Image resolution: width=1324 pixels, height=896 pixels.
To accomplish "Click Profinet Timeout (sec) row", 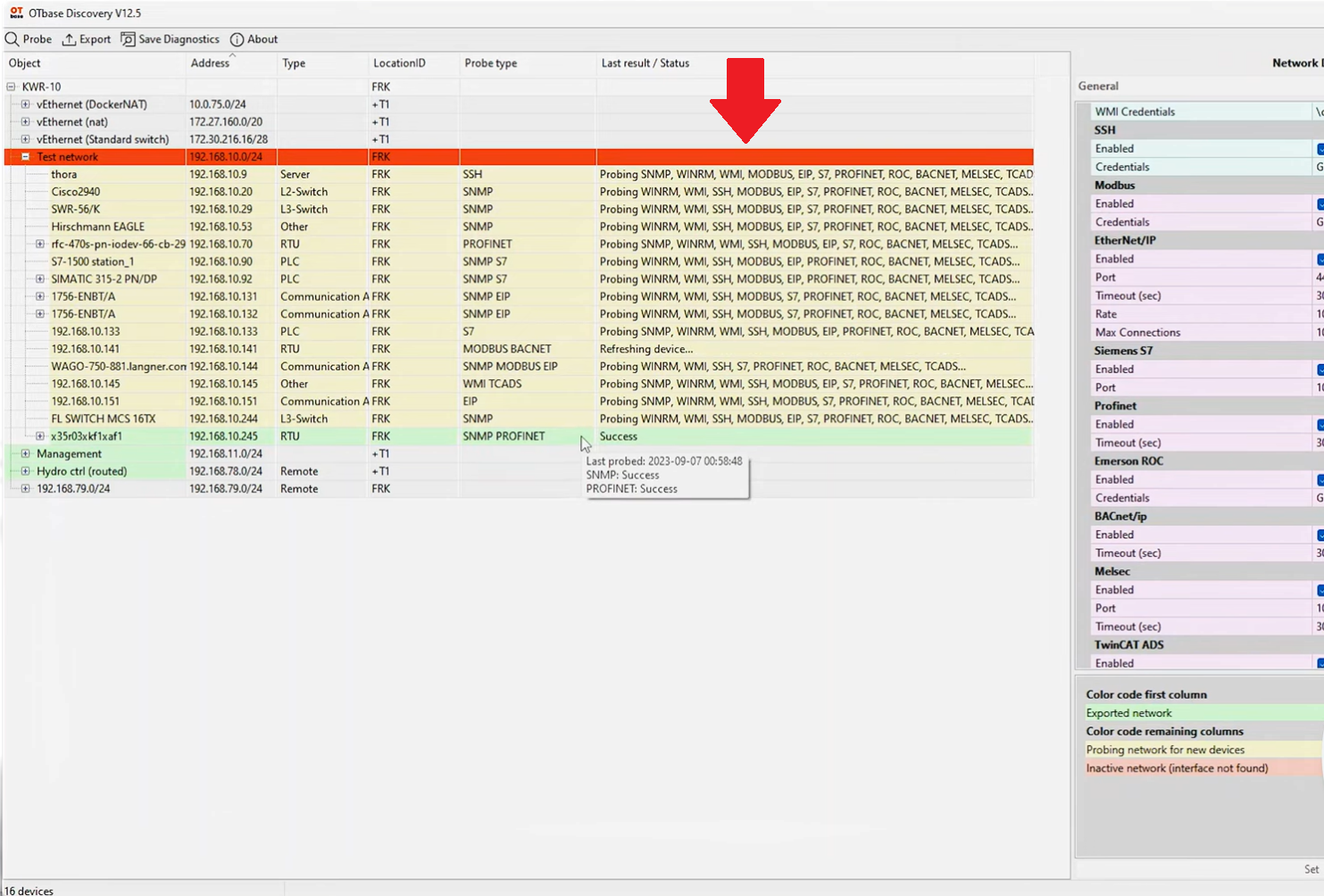I will pos(1206,443).
